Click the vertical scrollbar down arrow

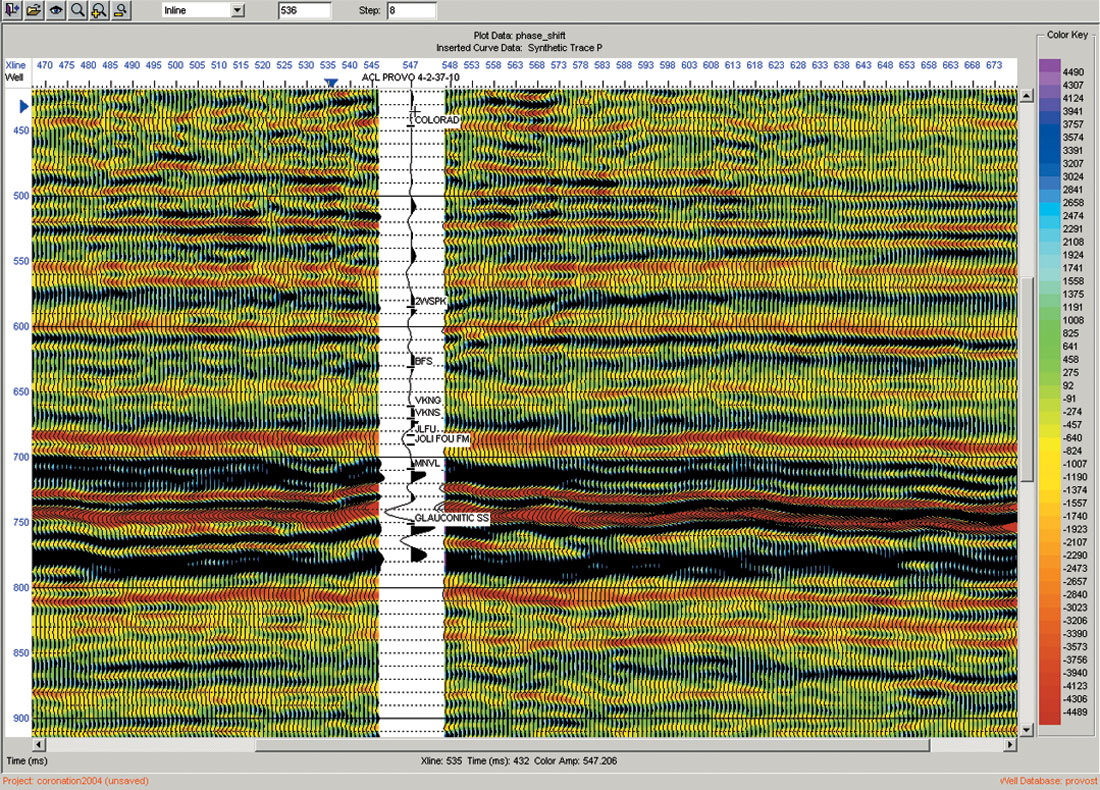click(x=1026, y=730)
